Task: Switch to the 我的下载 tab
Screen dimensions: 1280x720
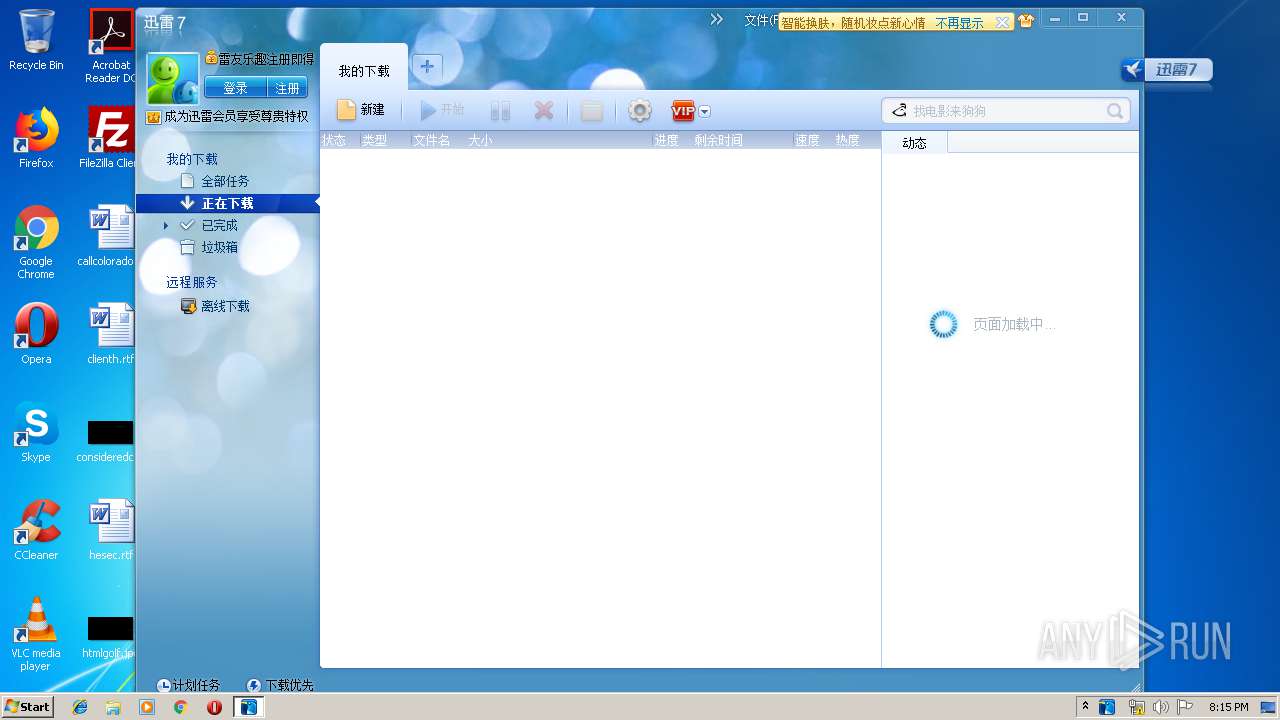Action: click(x=364, y=71)
